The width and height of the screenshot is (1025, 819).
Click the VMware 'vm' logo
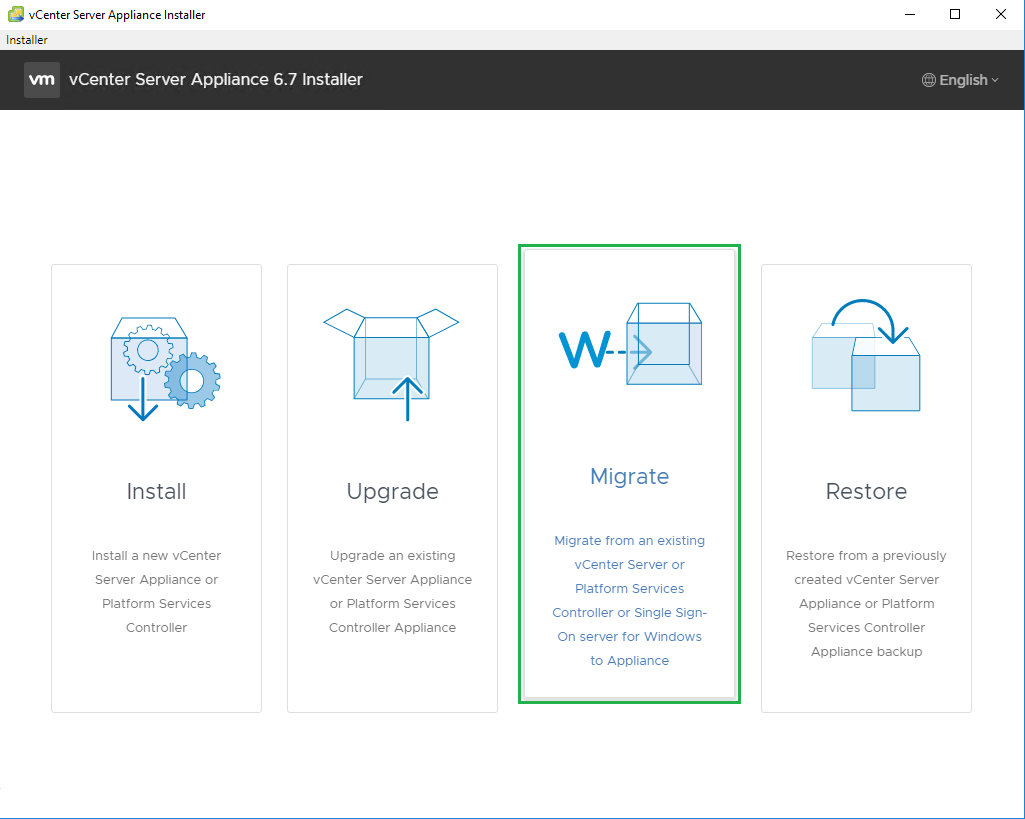[x=42, y=80]
